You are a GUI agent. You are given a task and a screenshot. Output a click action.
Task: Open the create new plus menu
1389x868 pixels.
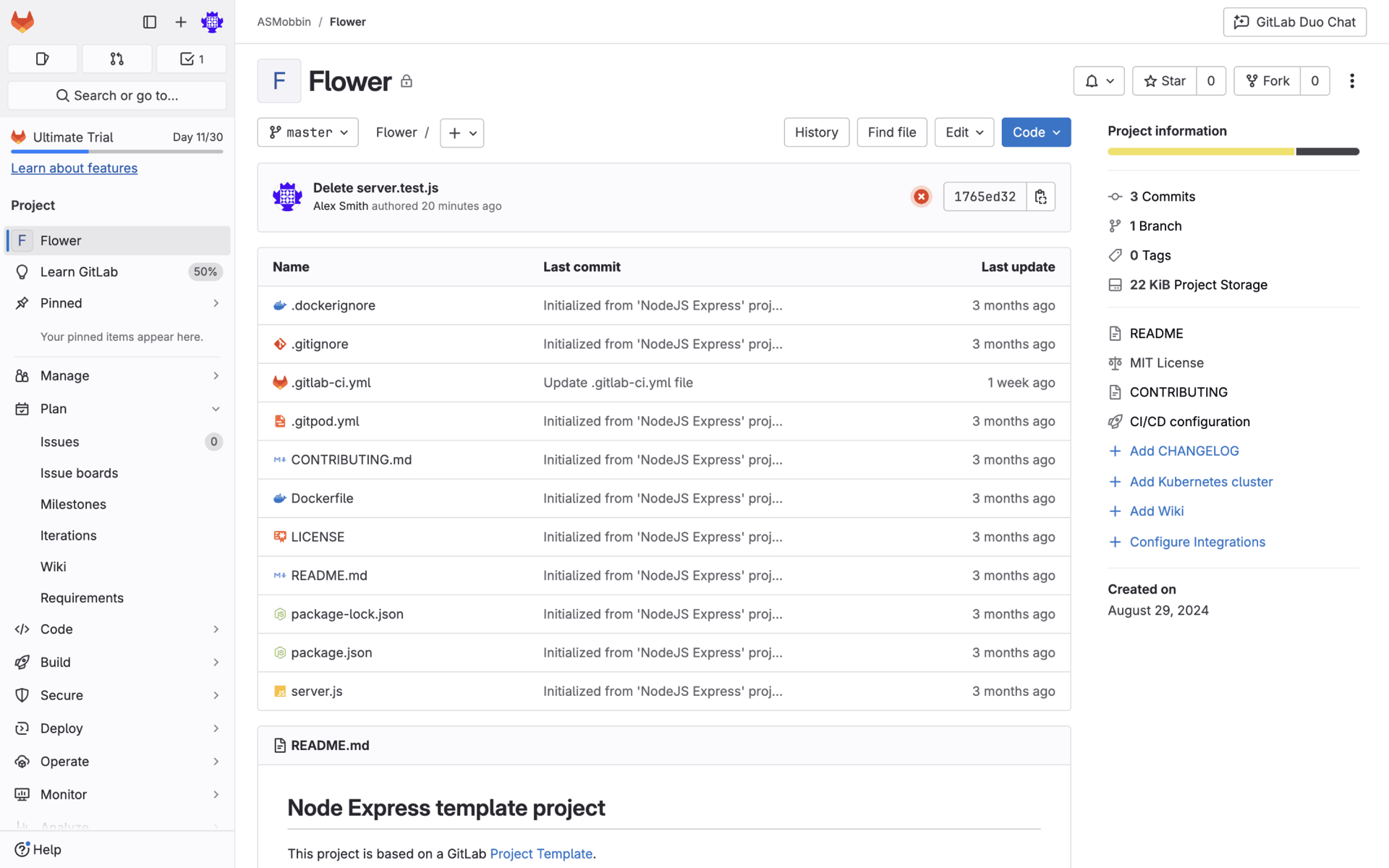click(x=181, y=22)
